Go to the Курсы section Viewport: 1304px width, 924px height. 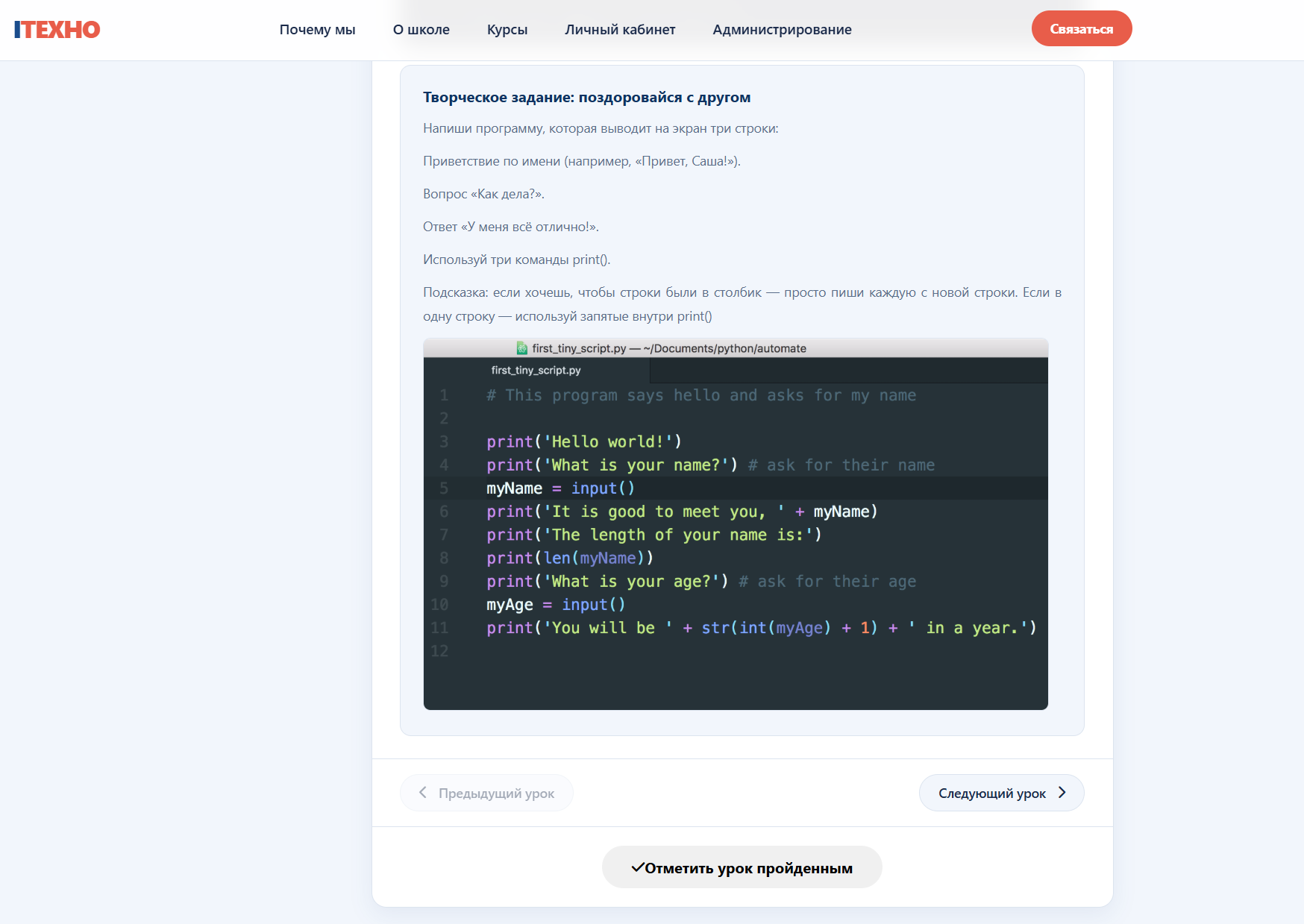pyautogui.click(x=507, y=30)
